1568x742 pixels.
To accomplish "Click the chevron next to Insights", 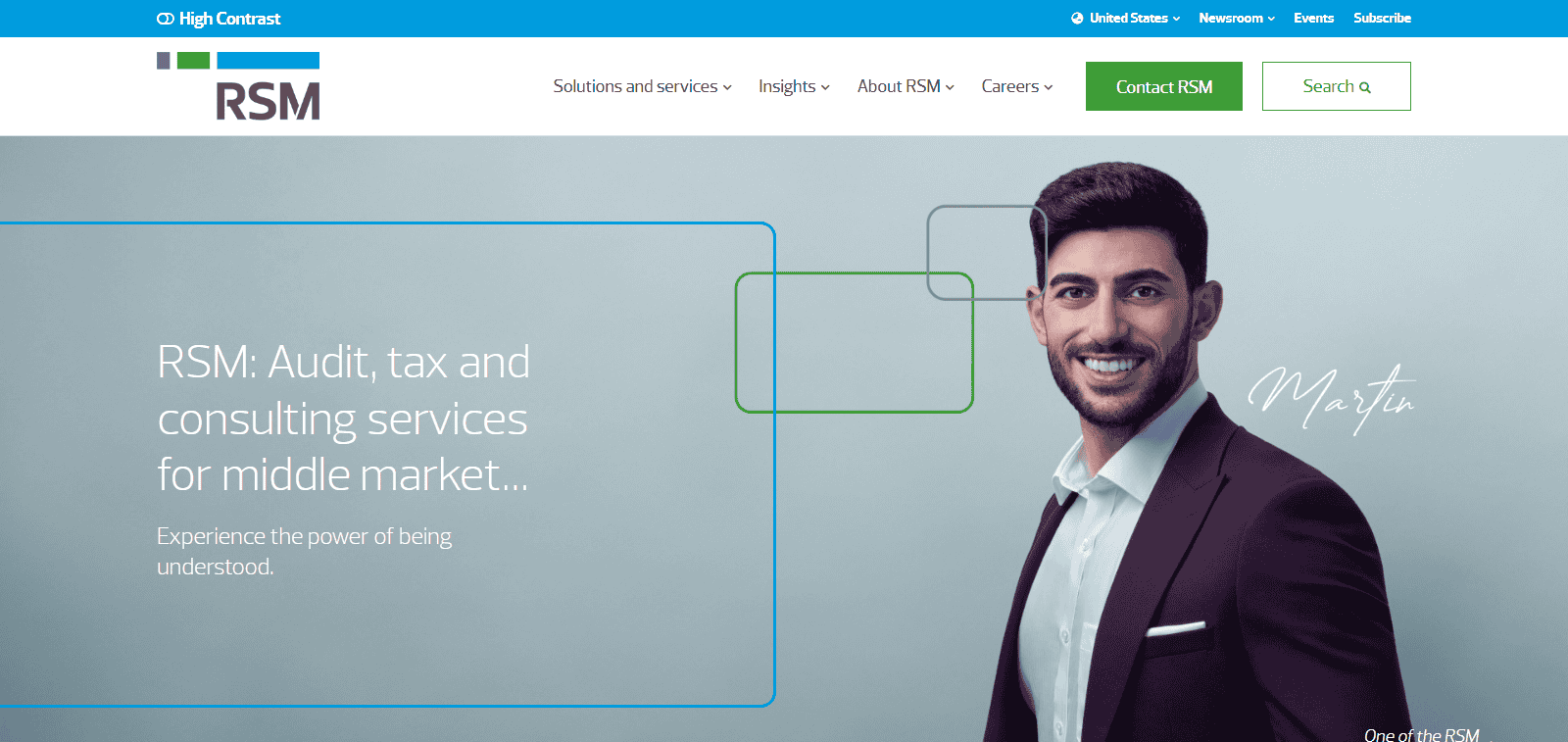I will pos(825,87).
